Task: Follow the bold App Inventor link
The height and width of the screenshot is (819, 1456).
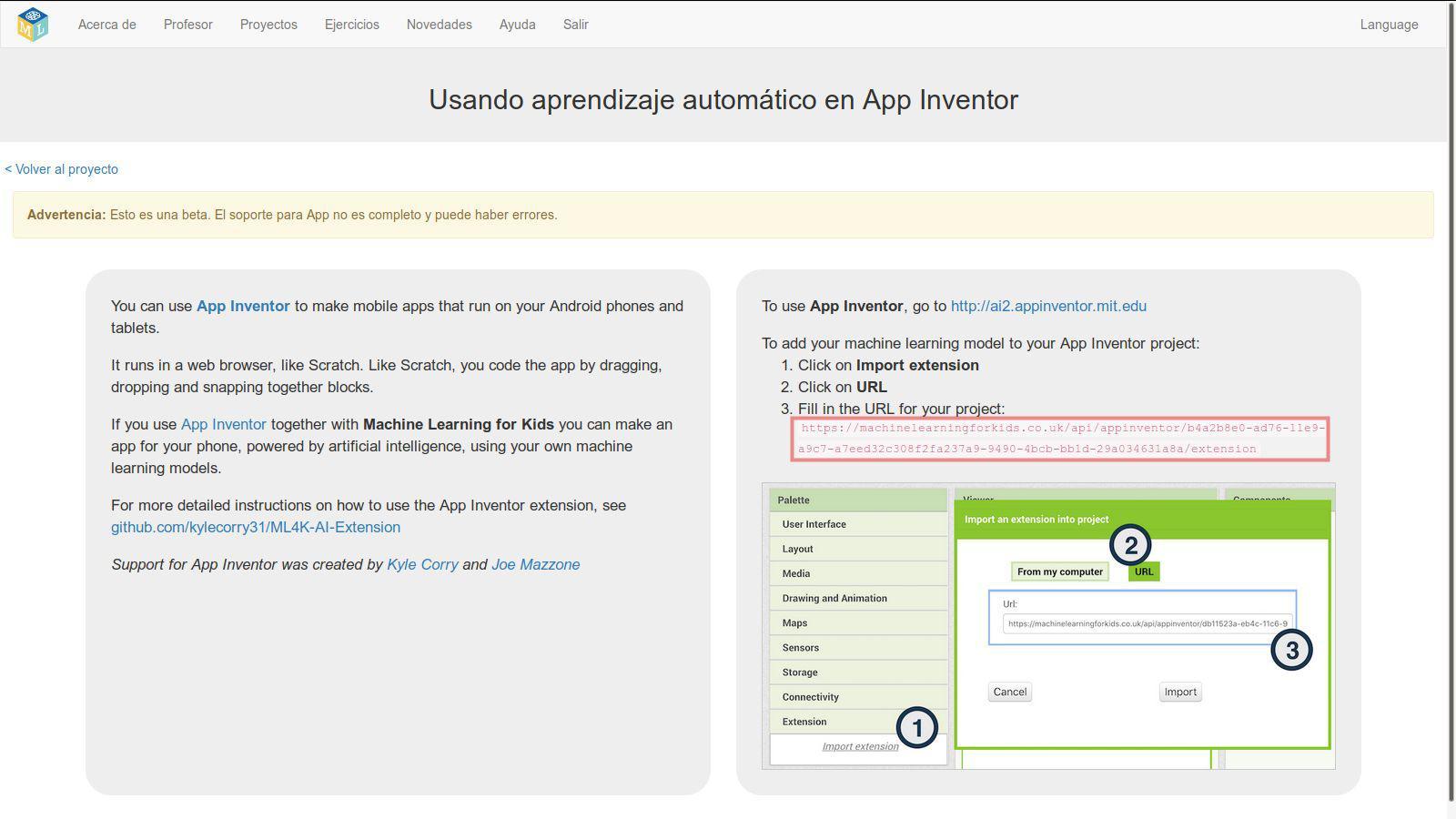Action: pos(243,306)
